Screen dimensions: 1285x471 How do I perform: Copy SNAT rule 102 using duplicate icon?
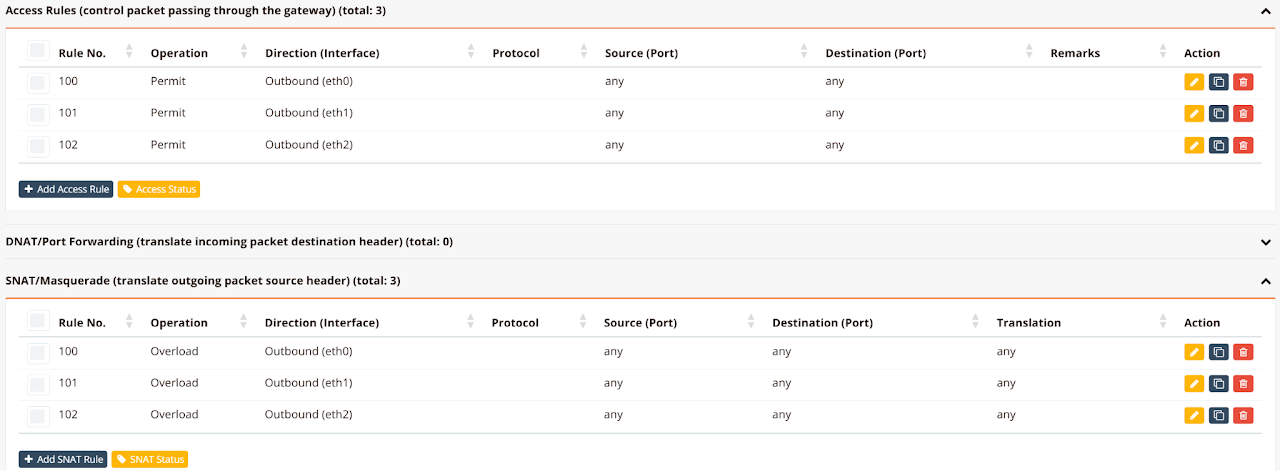(1218, 416)
